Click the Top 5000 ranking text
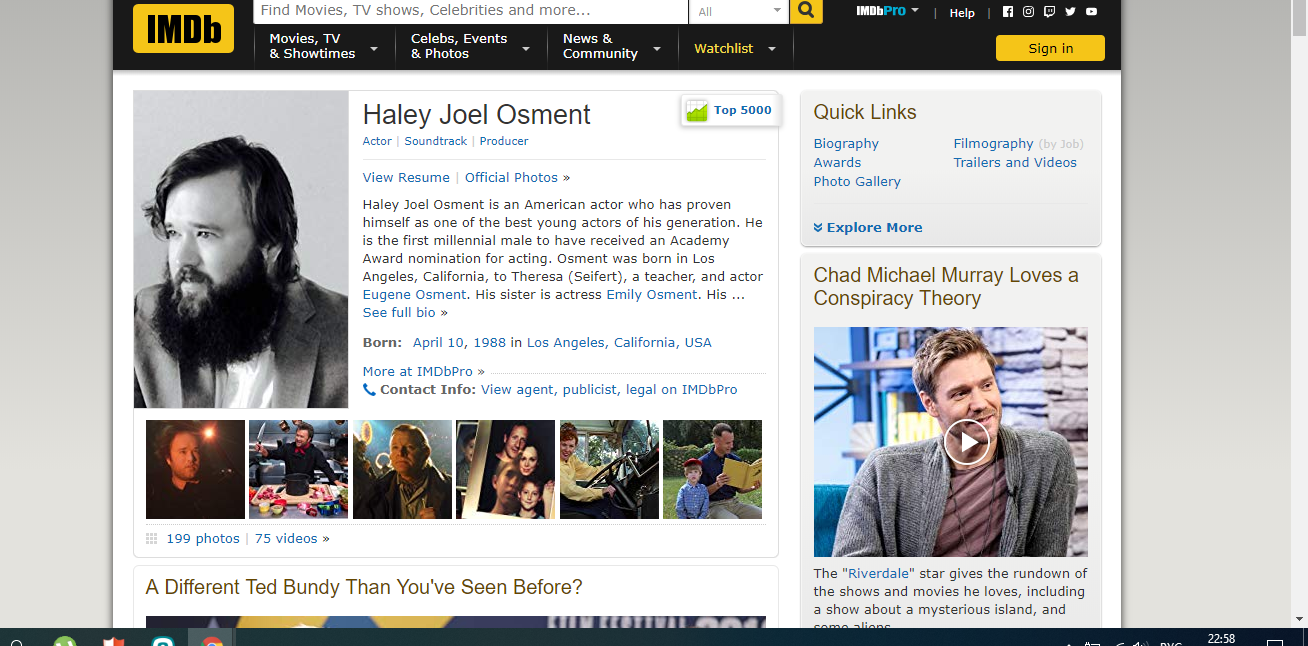 (743, 111)
